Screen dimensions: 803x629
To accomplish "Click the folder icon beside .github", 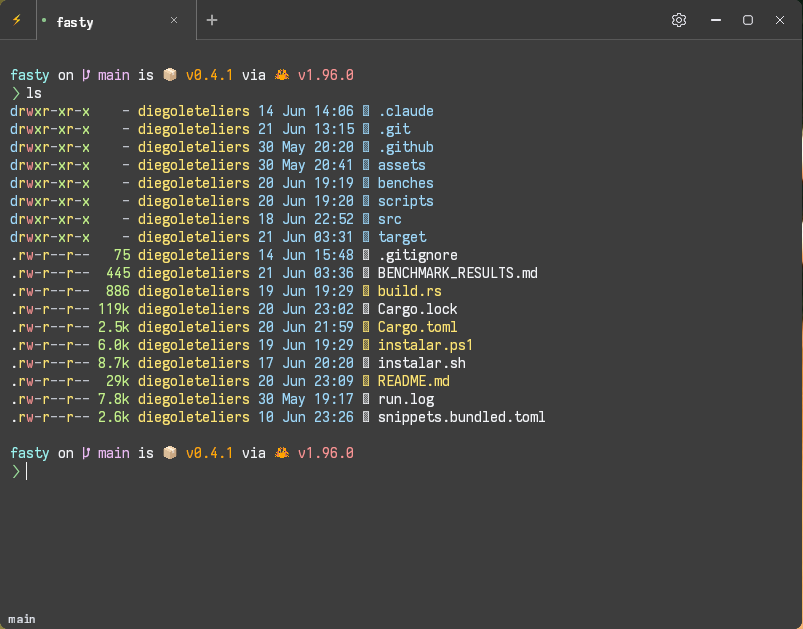I will (x=366, y=147).
